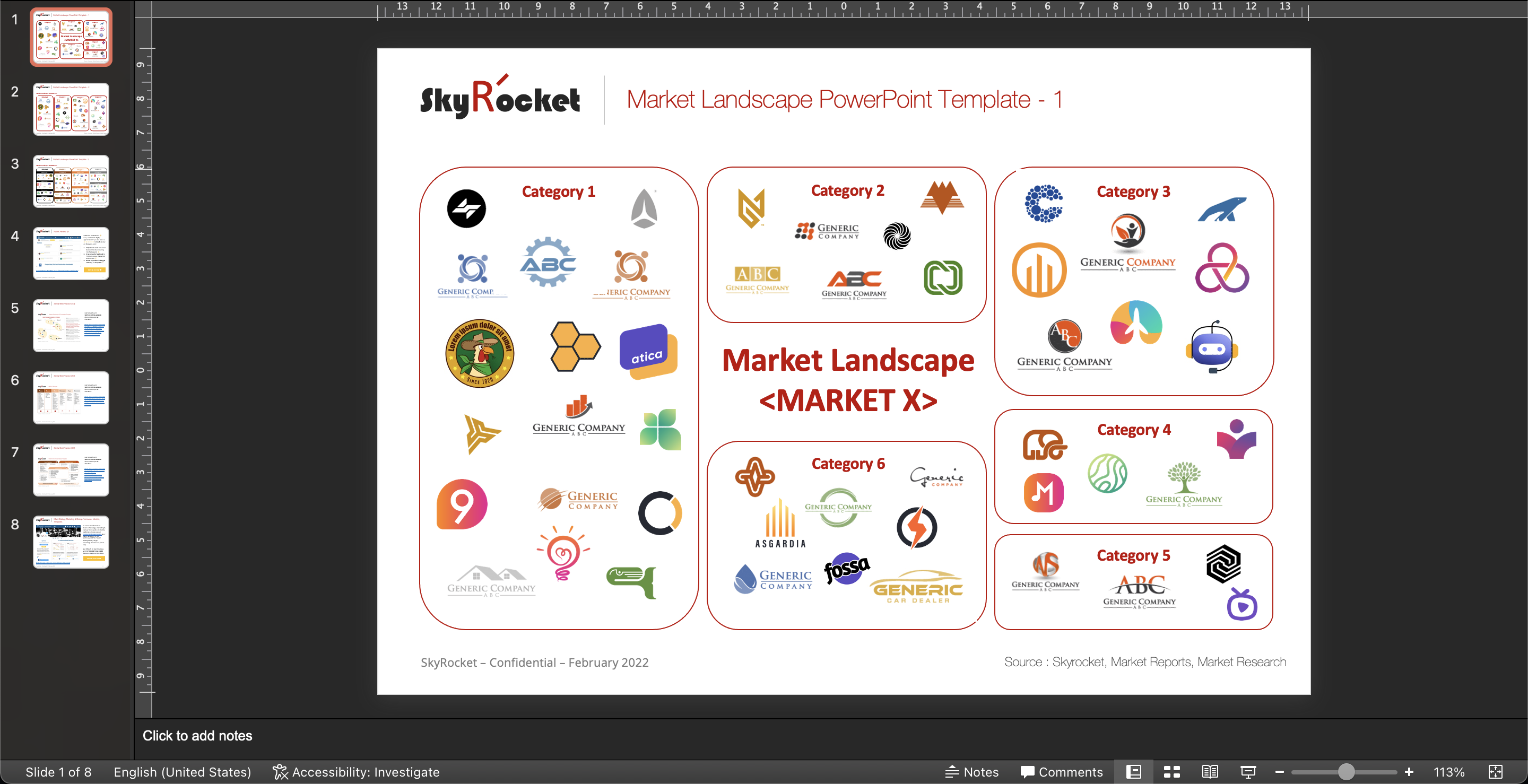This screenshot has height=784, width=1528.
Task: Click the slide title Market Landscape PowerPoint Template
Action: (844, 100)
